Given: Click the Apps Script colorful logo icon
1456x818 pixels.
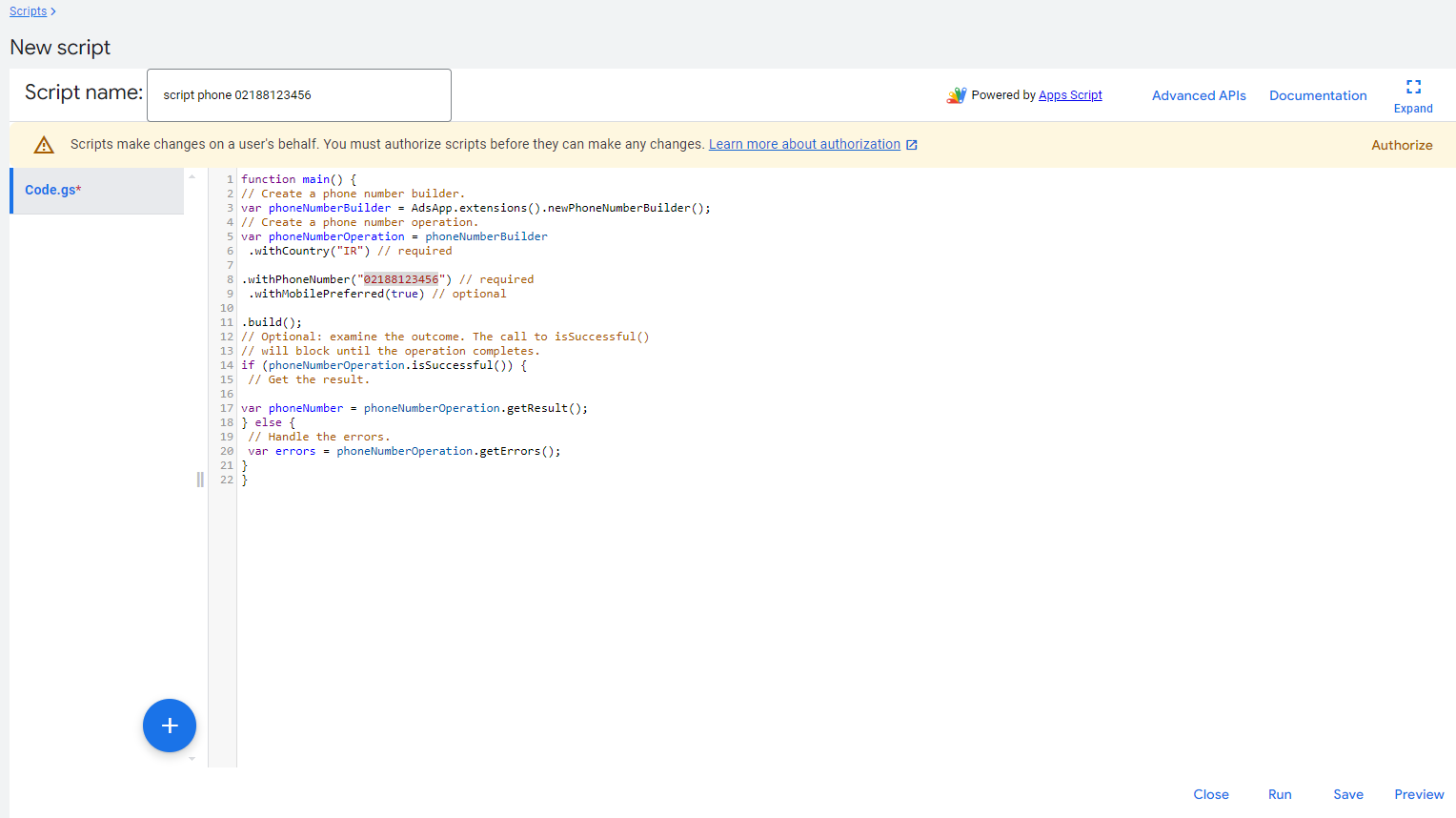Looking at the screenshot, I should pyautogui.click(x=957, y=95).
